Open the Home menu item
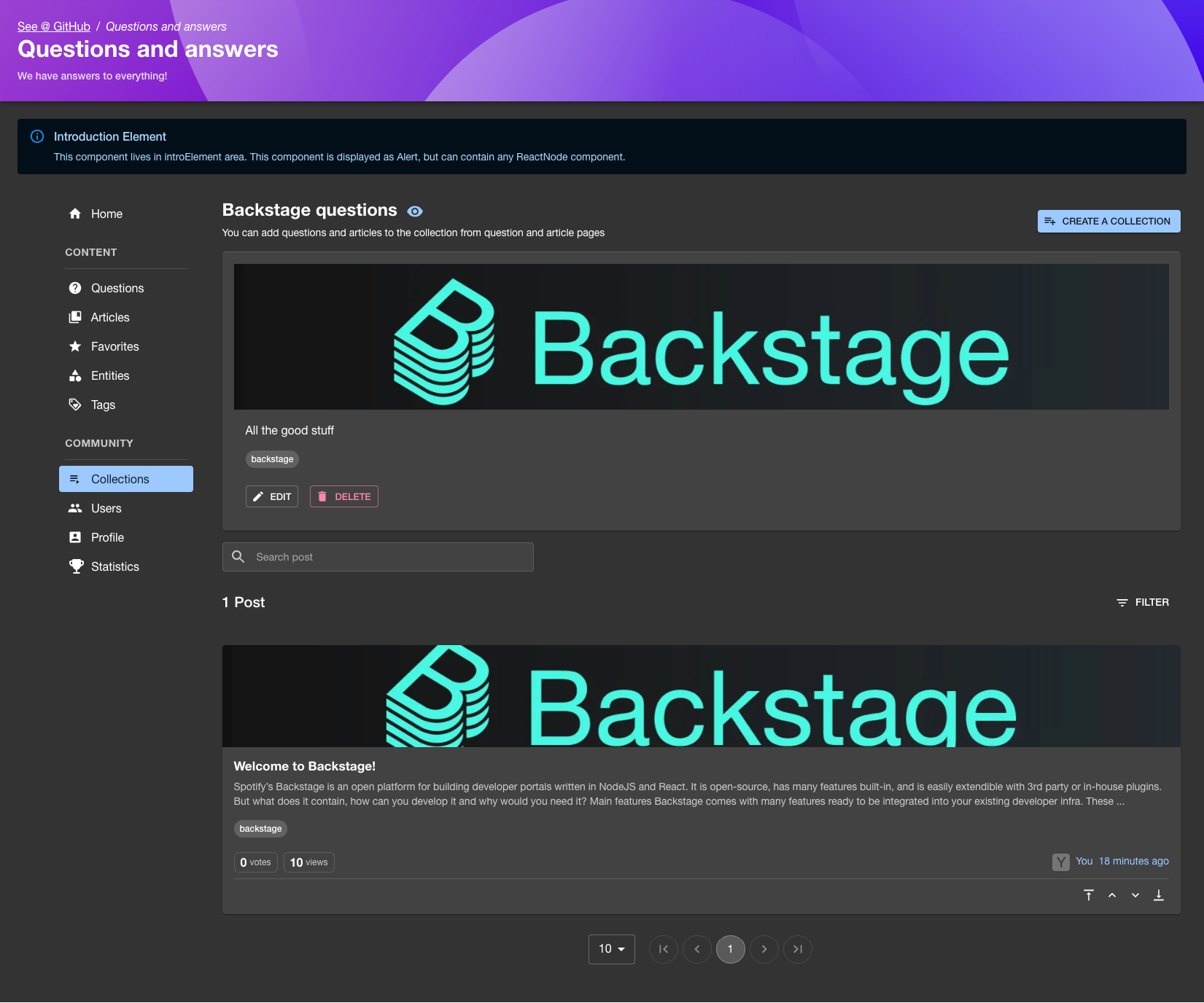 [126, 214]
